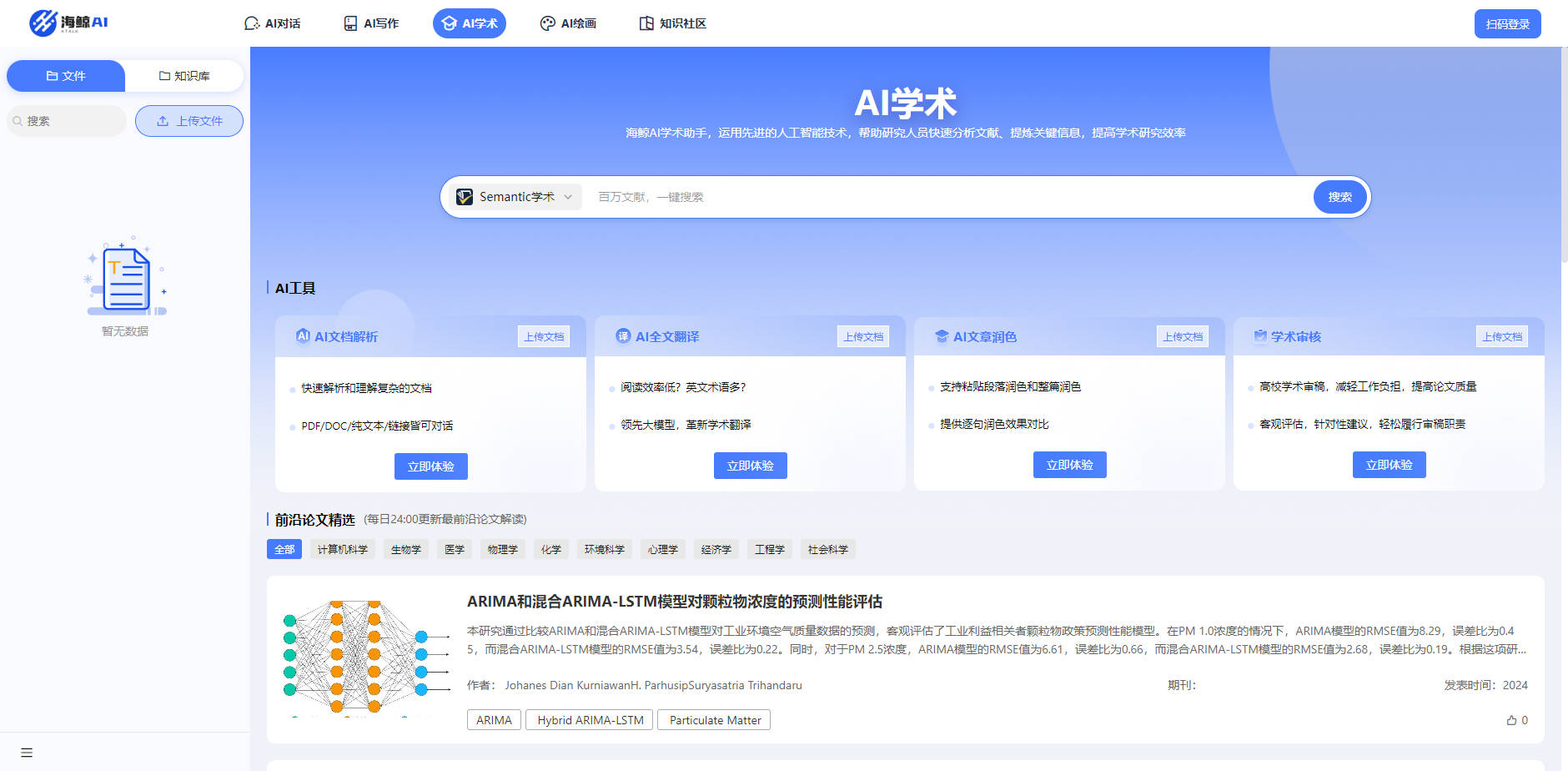Image resolution: width=1568 pixels, height=771 pixels.
Task: Select the AI学术 tab
Action: coord(470,23)
